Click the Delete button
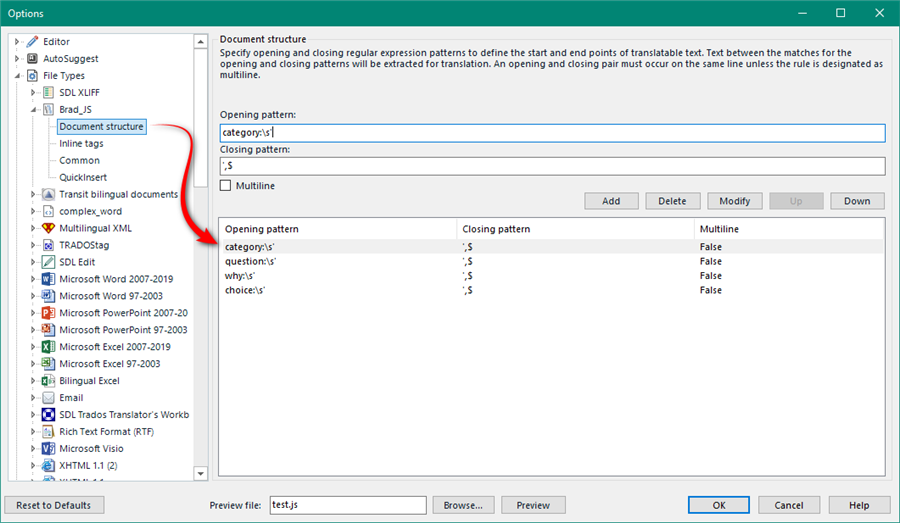 point(673,201)
